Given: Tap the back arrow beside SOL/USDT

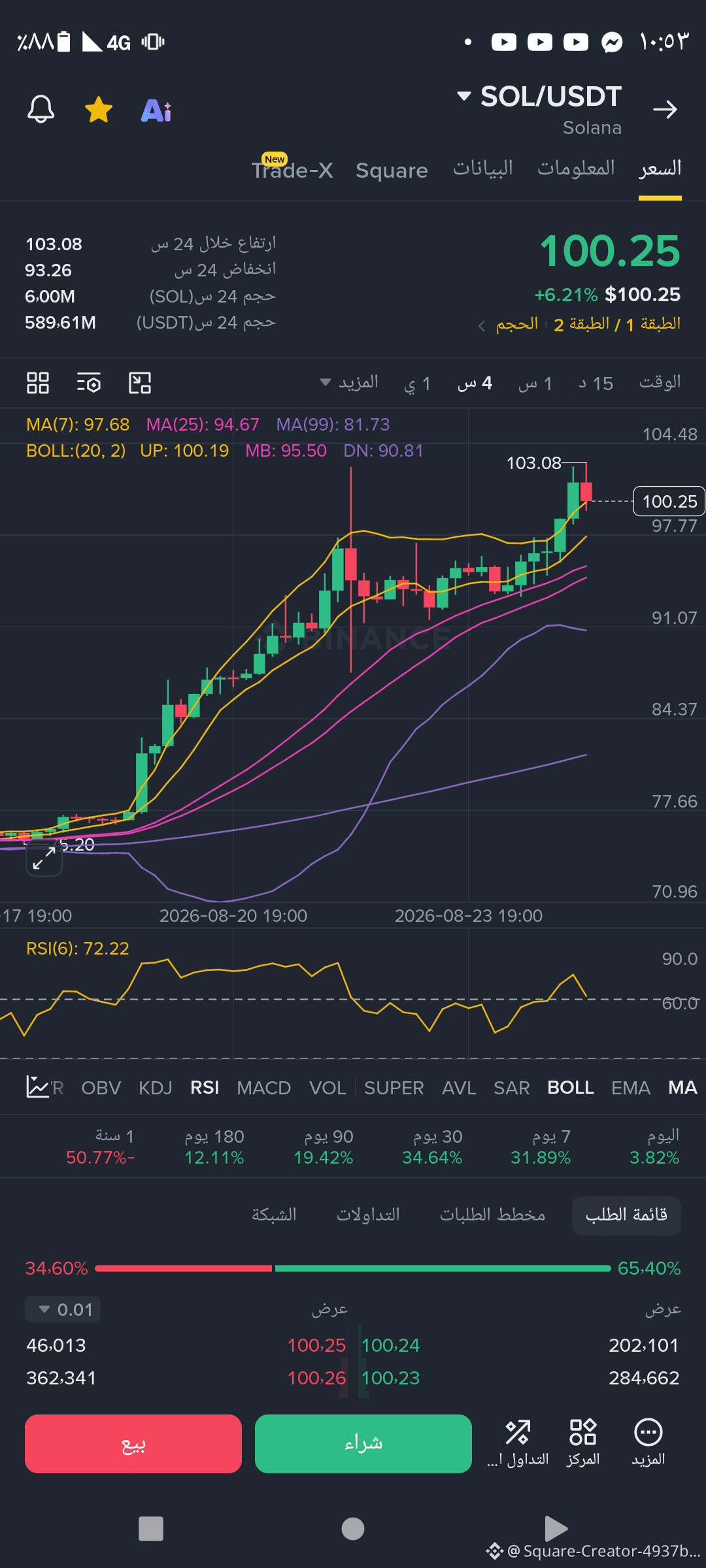Looking at the screenshot, I should pos(665,109).
